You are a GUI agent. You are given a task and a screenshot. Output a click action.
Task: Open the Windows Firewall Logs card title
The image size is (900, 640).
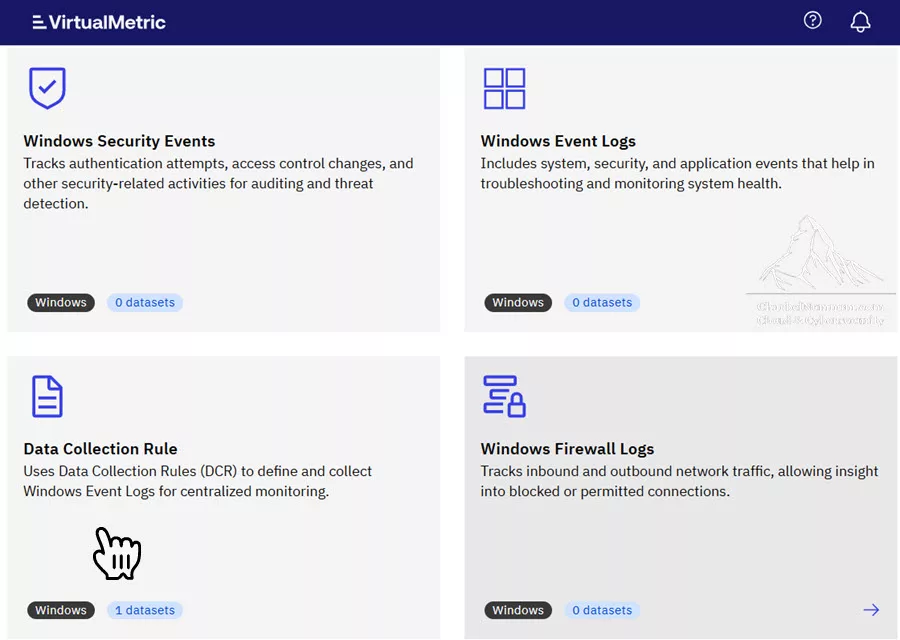click(567, 448)
